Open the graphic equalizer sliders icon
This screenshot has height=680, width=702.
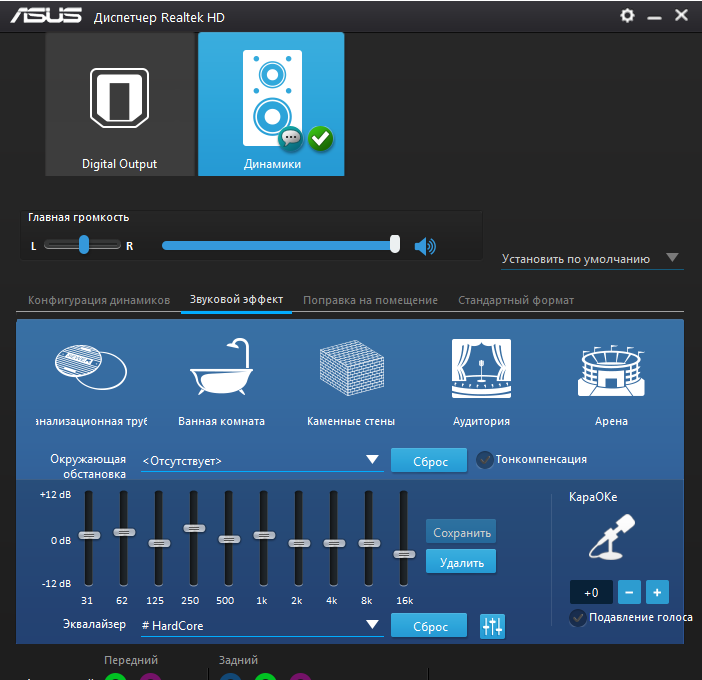click(x=492, y=626)
